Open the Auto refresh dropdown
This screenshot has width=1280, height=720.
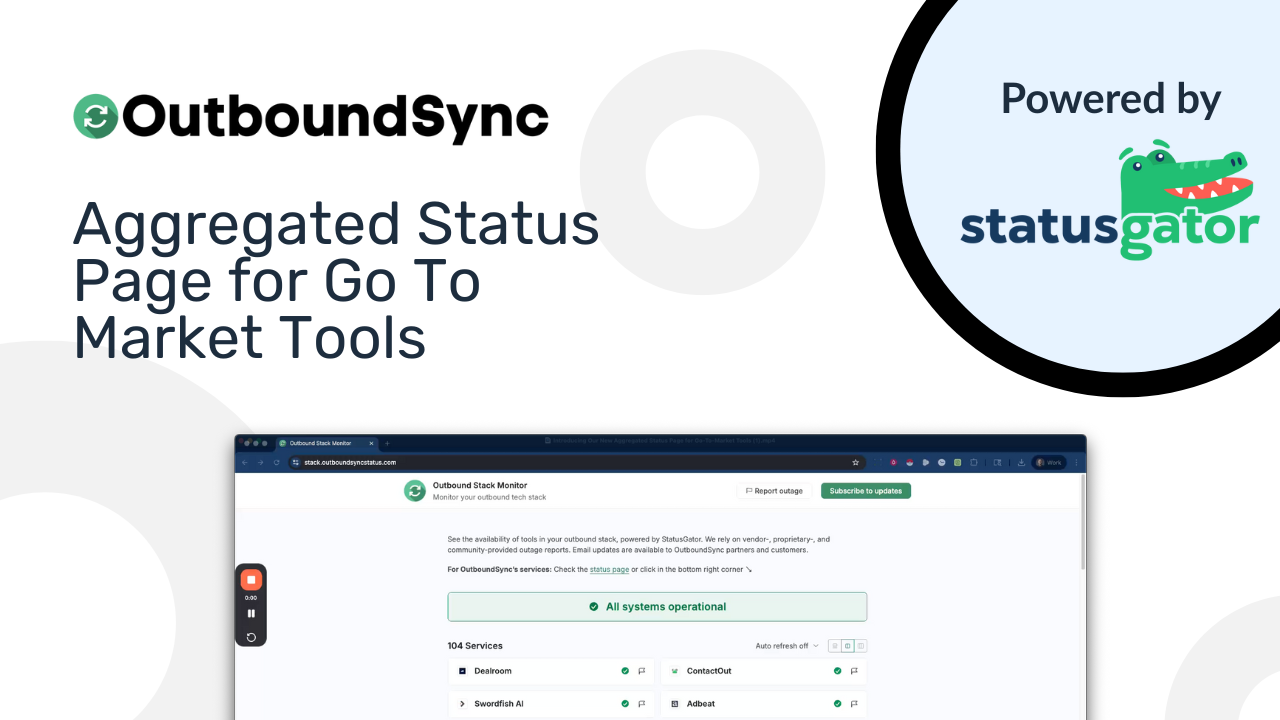[787, 645]
